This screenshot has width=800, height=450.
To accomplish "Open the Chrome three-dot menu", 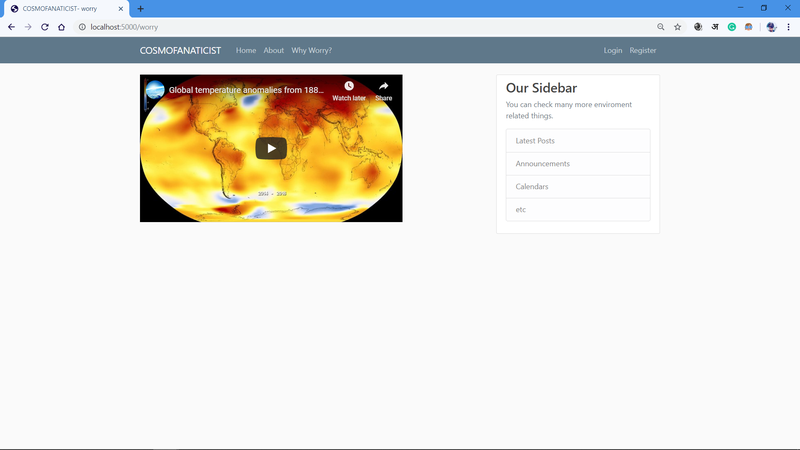I will (789, 27).
